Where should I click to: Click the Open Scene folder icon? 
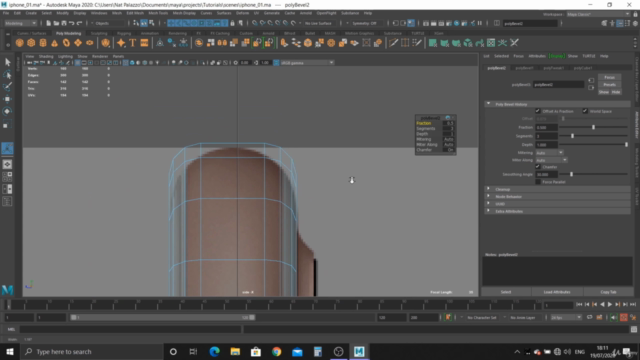pyautogui.click(x=56, y=23)
